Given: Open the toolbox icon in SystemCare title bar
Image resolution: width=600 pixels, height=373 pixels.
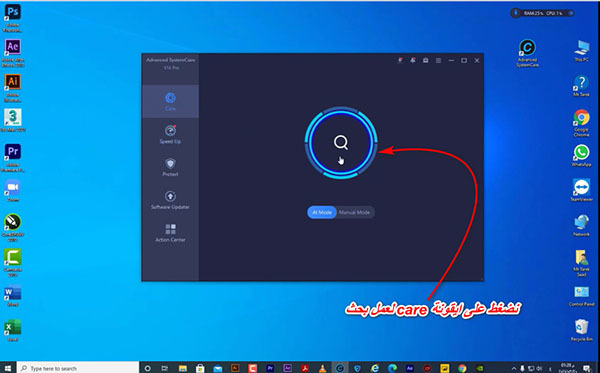Looking at the screenshot, I should (x=426, y=60).
